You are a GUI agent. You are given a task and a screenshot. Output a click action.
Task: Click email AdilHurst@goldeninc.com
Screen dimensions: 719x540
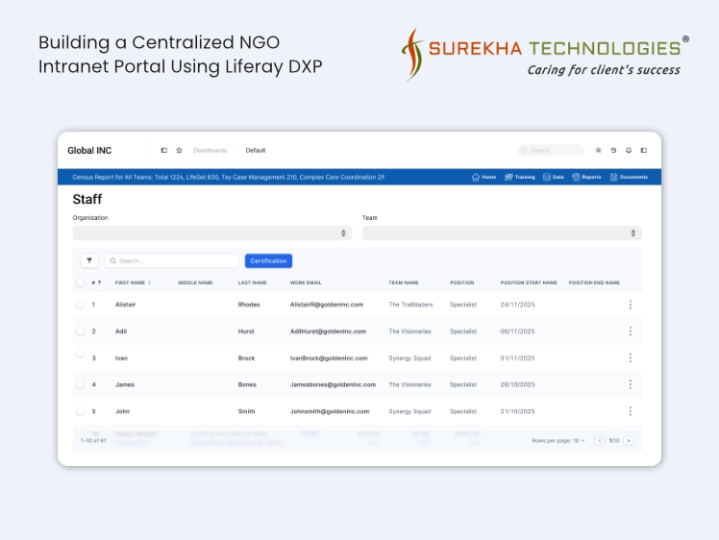328,331
